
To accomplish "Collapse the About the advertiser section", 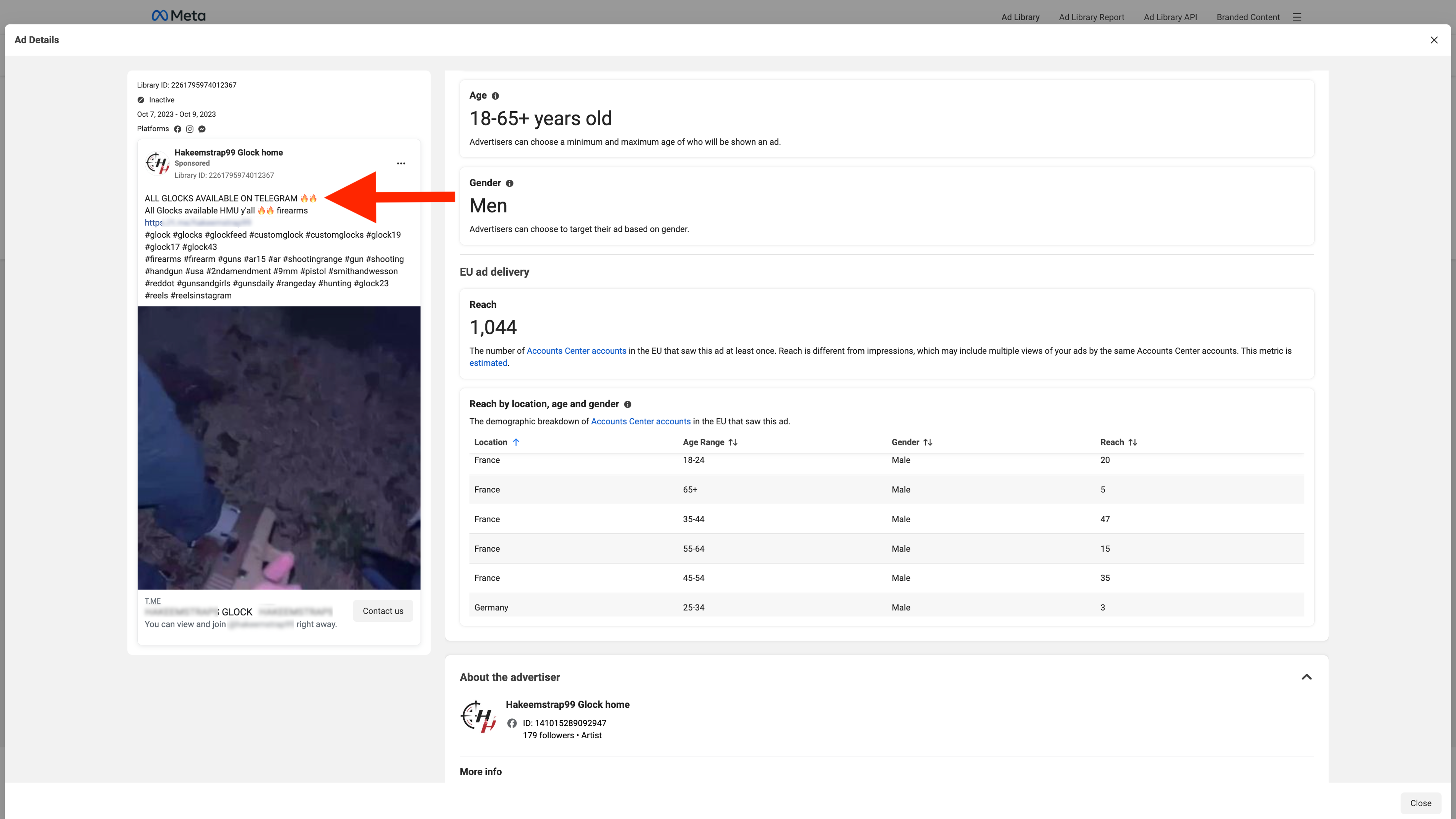I will coord(1306,677).
